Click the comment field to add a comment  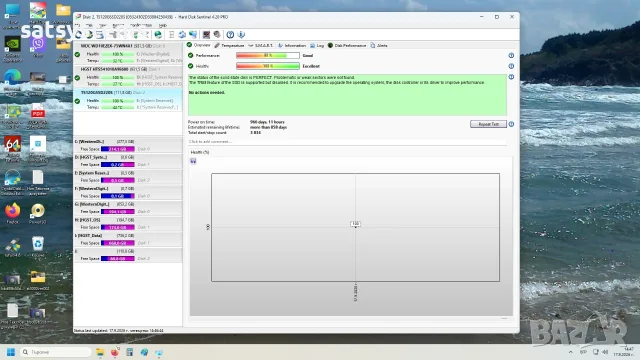pos(347,142)
